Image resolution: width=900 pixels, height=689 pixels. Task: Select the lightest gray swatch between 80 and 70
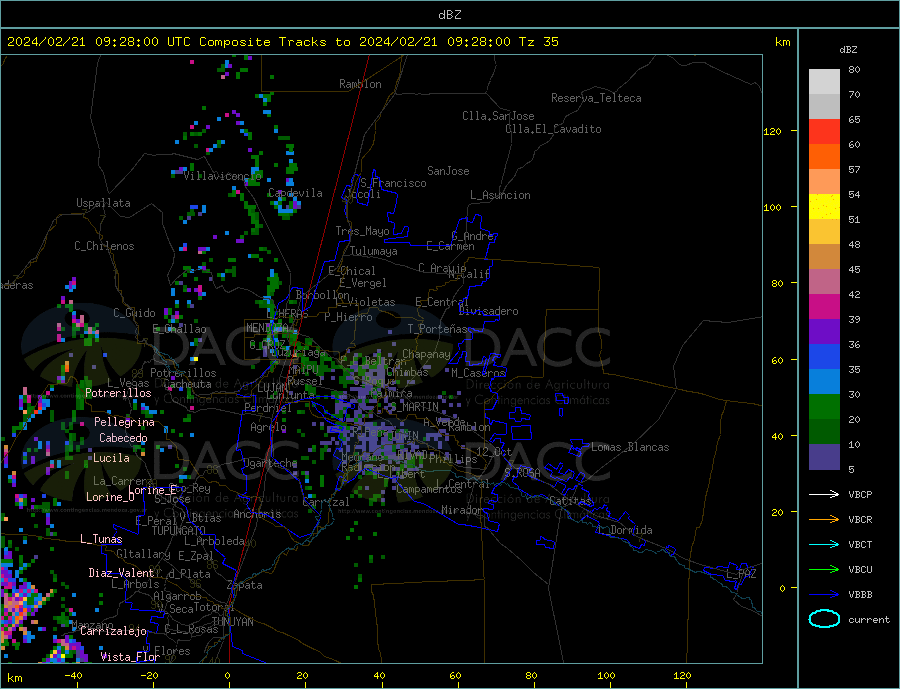pyautogui.click(x=824, y=82)
